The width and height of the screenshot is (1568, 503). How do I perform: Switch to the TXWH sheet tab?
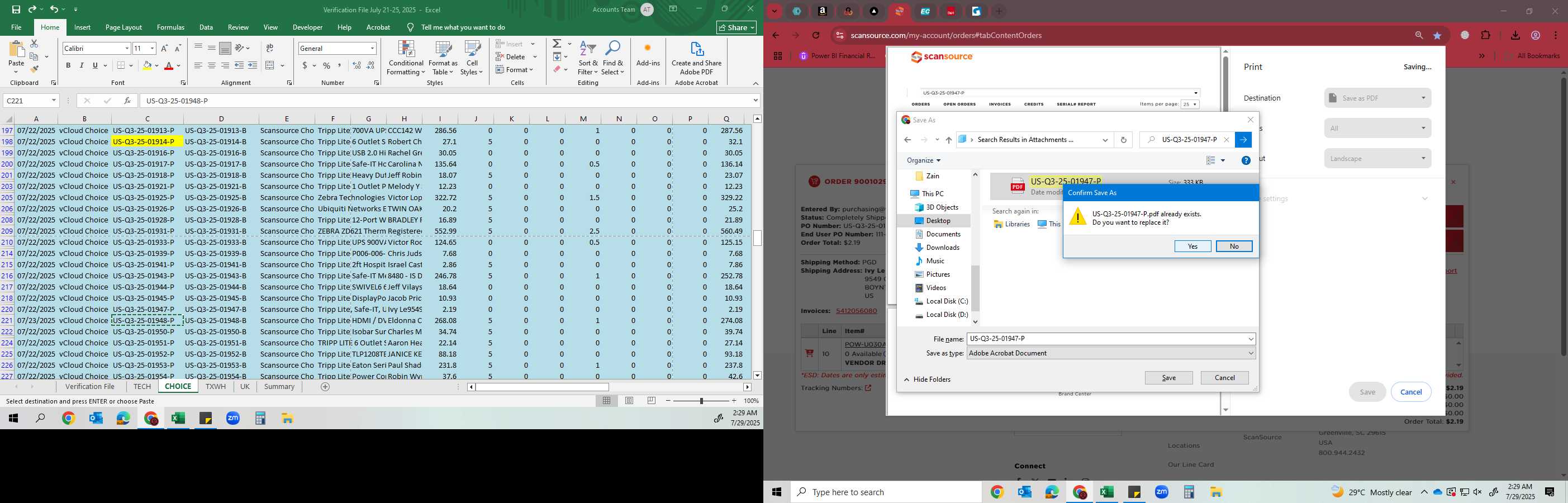click(216, 387)
